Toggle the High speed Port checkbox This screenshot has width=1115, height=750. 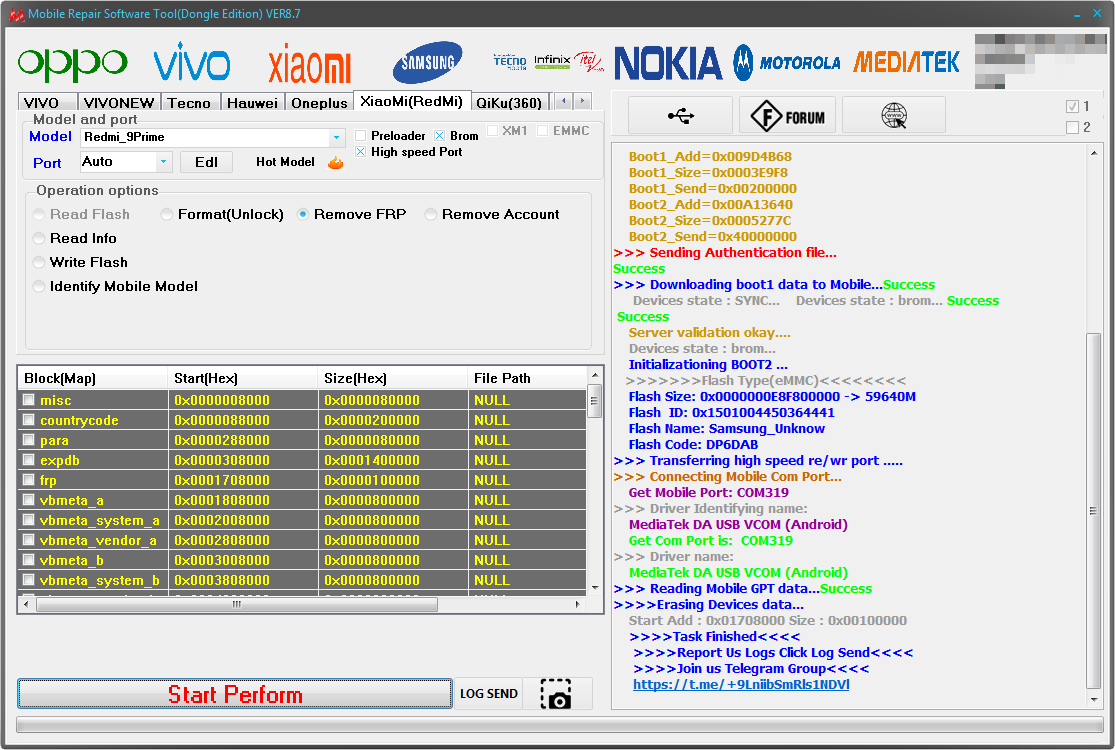(361, 152)
